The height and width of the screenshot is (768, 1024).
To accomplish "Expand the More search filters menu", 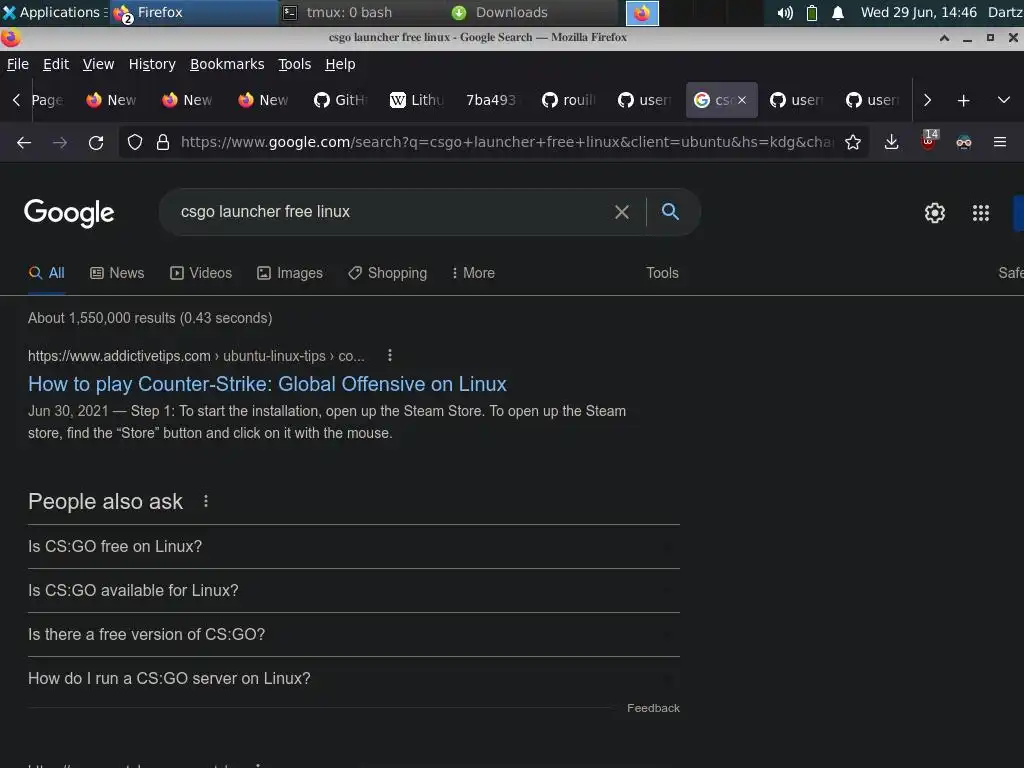I will [473, 273].
